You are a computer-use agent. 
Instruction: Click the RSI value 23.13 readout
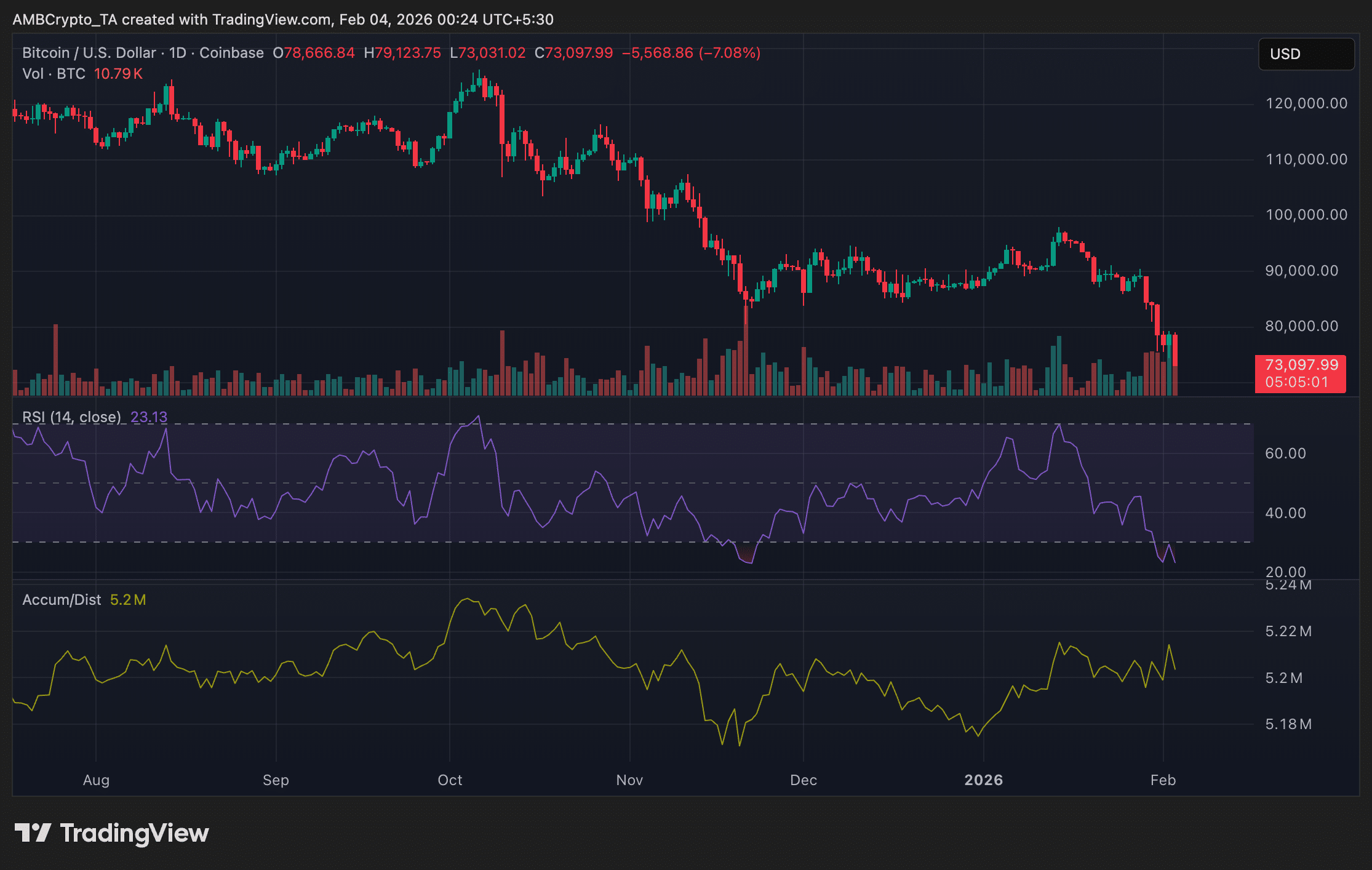click(x=149, y=417)
